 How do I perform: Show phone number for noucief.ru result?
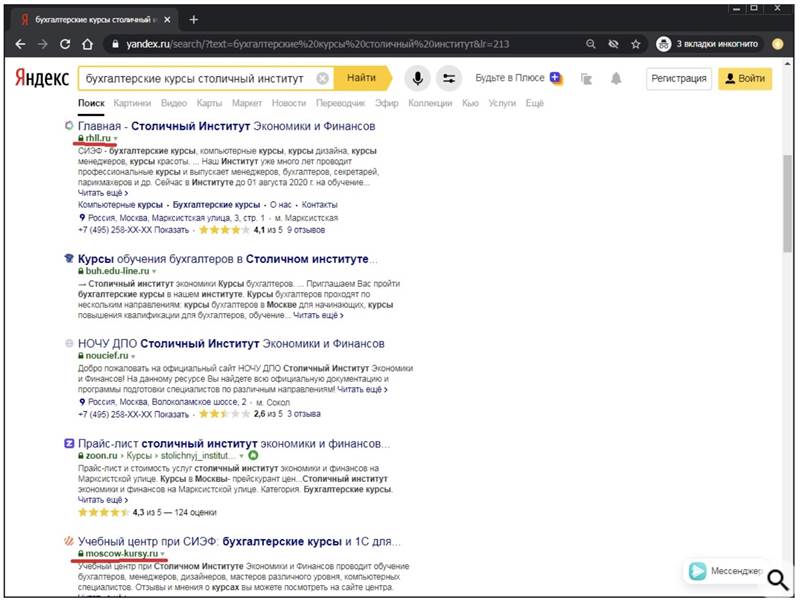point(171,414)
